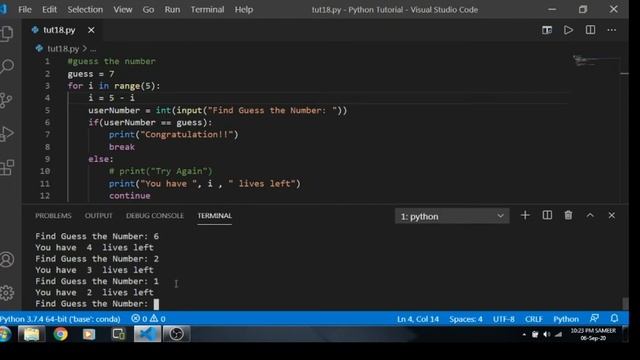This screenshot has width=640, height=360.
Task: Expand the breadcrumb ellipsis symbol
Action: click(93, 49)
